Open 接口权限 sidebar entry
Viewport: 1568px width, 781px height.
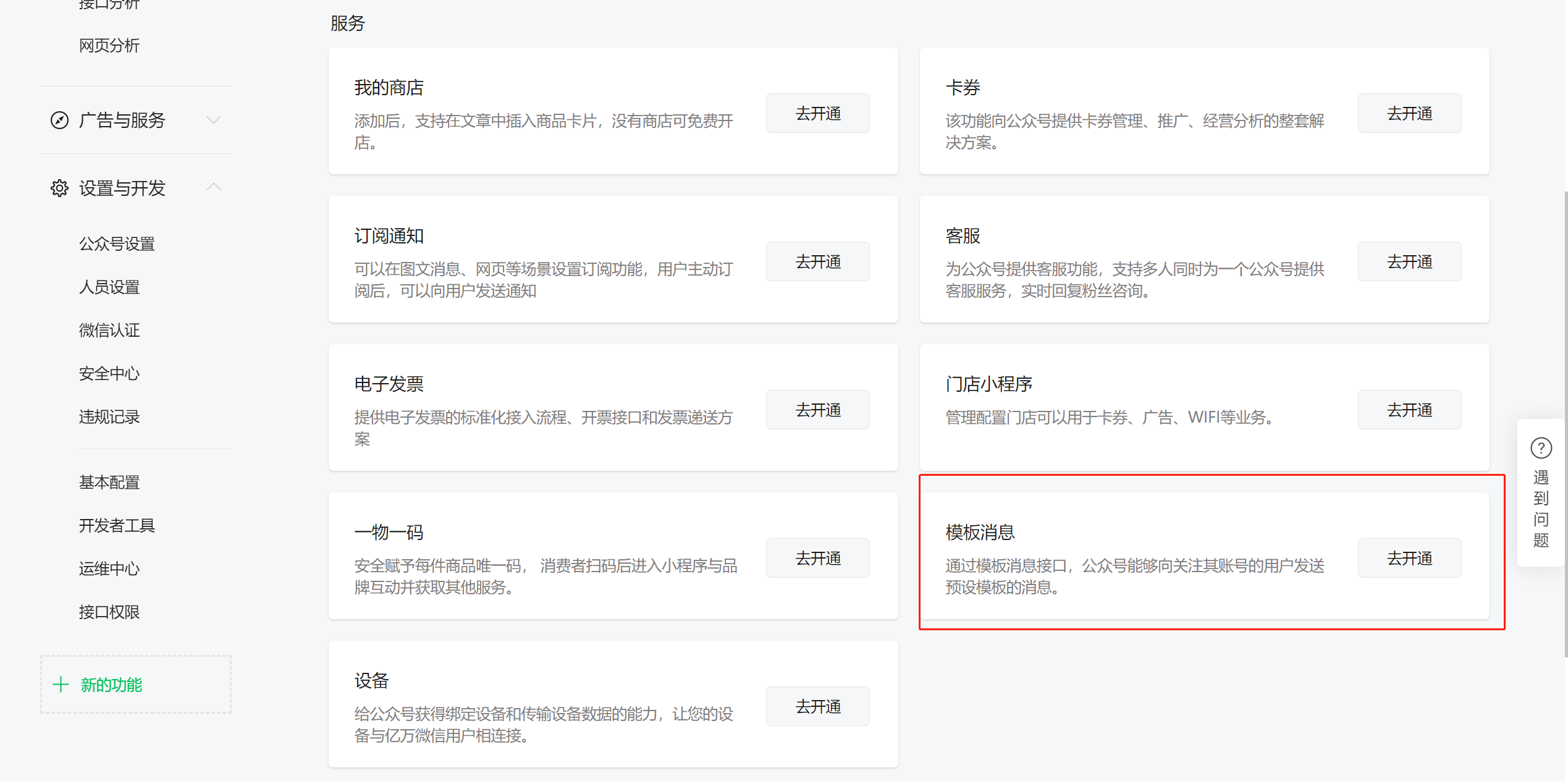[109, 612]
